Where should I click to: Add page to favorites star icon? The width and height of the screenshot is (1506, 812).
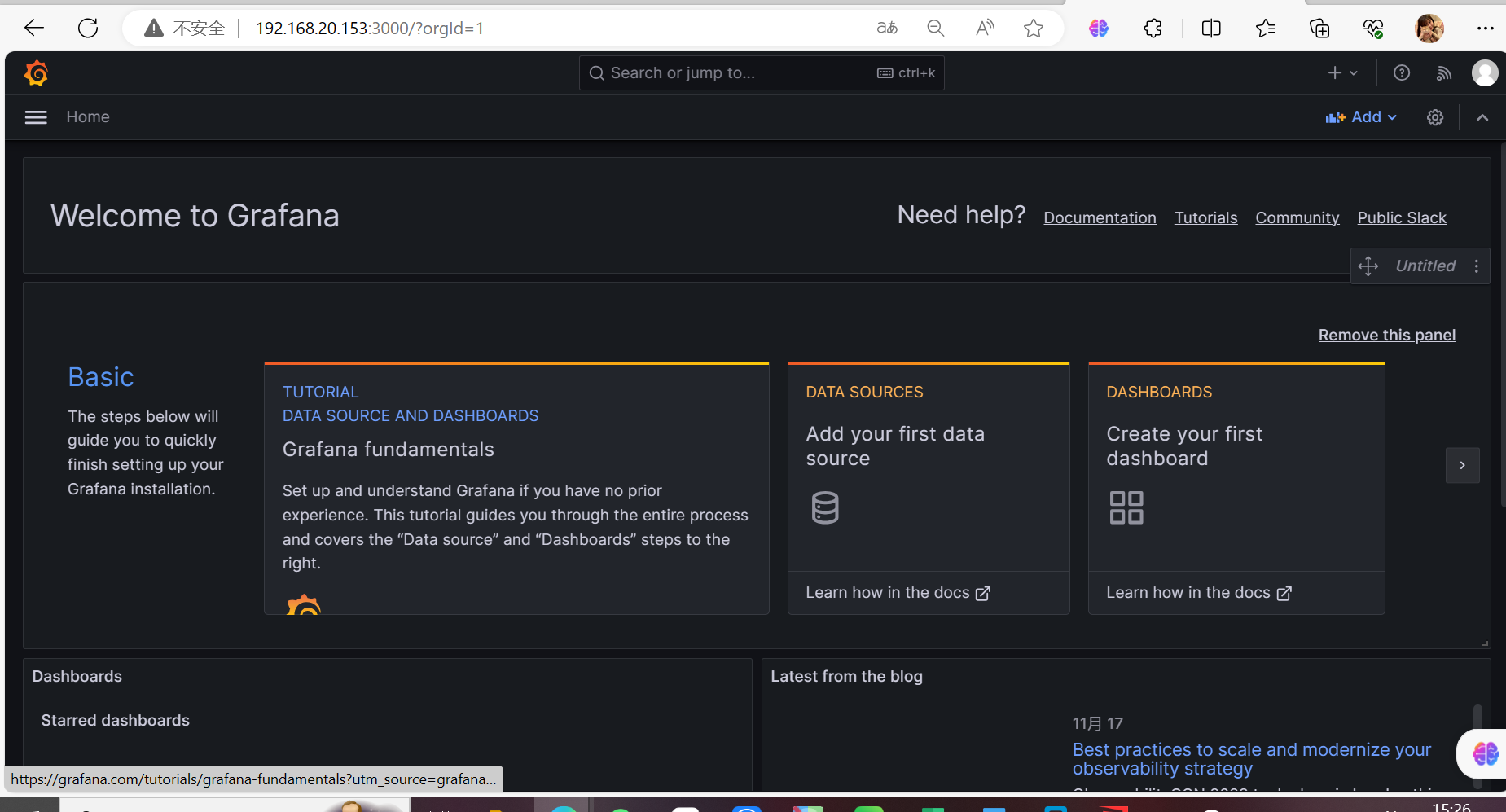click(x=1034, y=29)
